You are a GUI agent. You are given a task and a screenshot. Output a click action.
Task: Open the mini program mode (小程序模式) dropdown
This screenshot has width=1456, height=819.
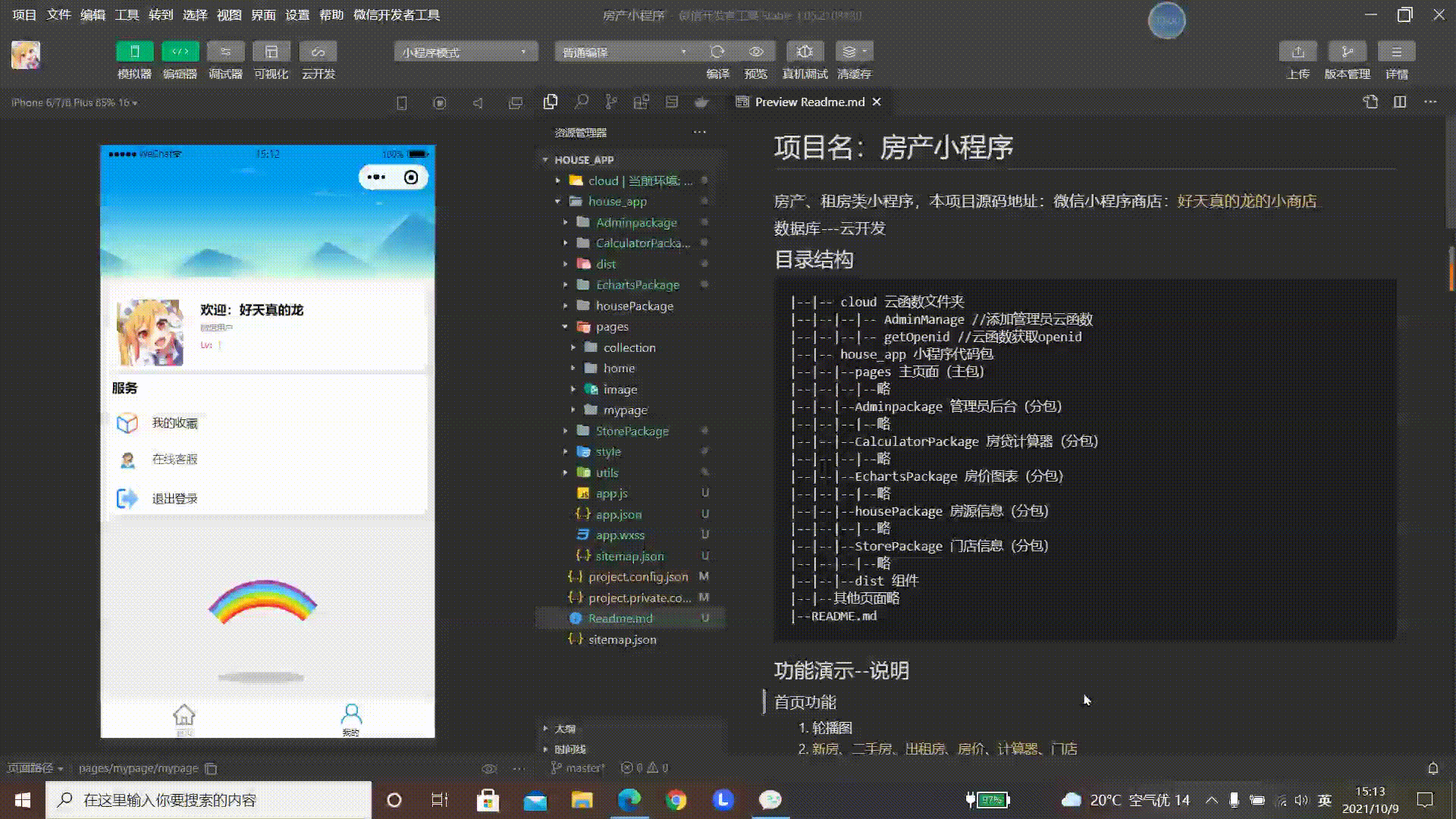pos(465,52)
